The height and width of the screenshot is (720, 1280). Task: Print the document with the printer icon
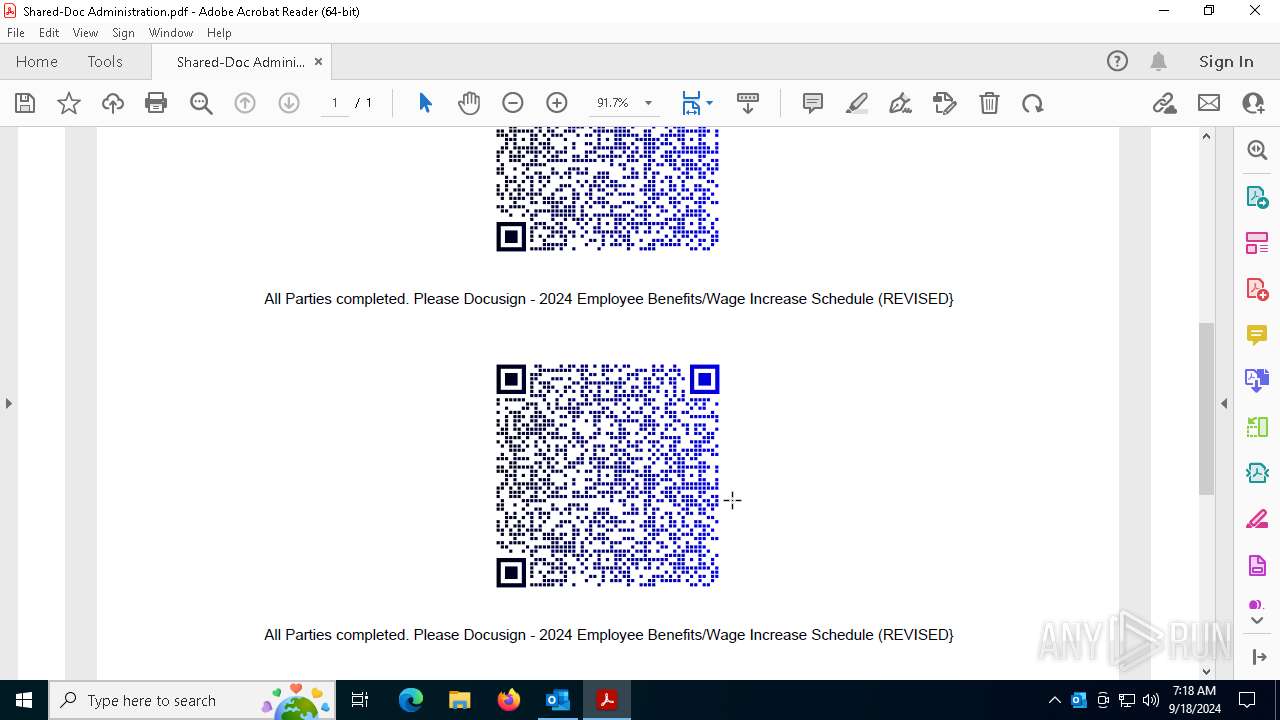156,103
